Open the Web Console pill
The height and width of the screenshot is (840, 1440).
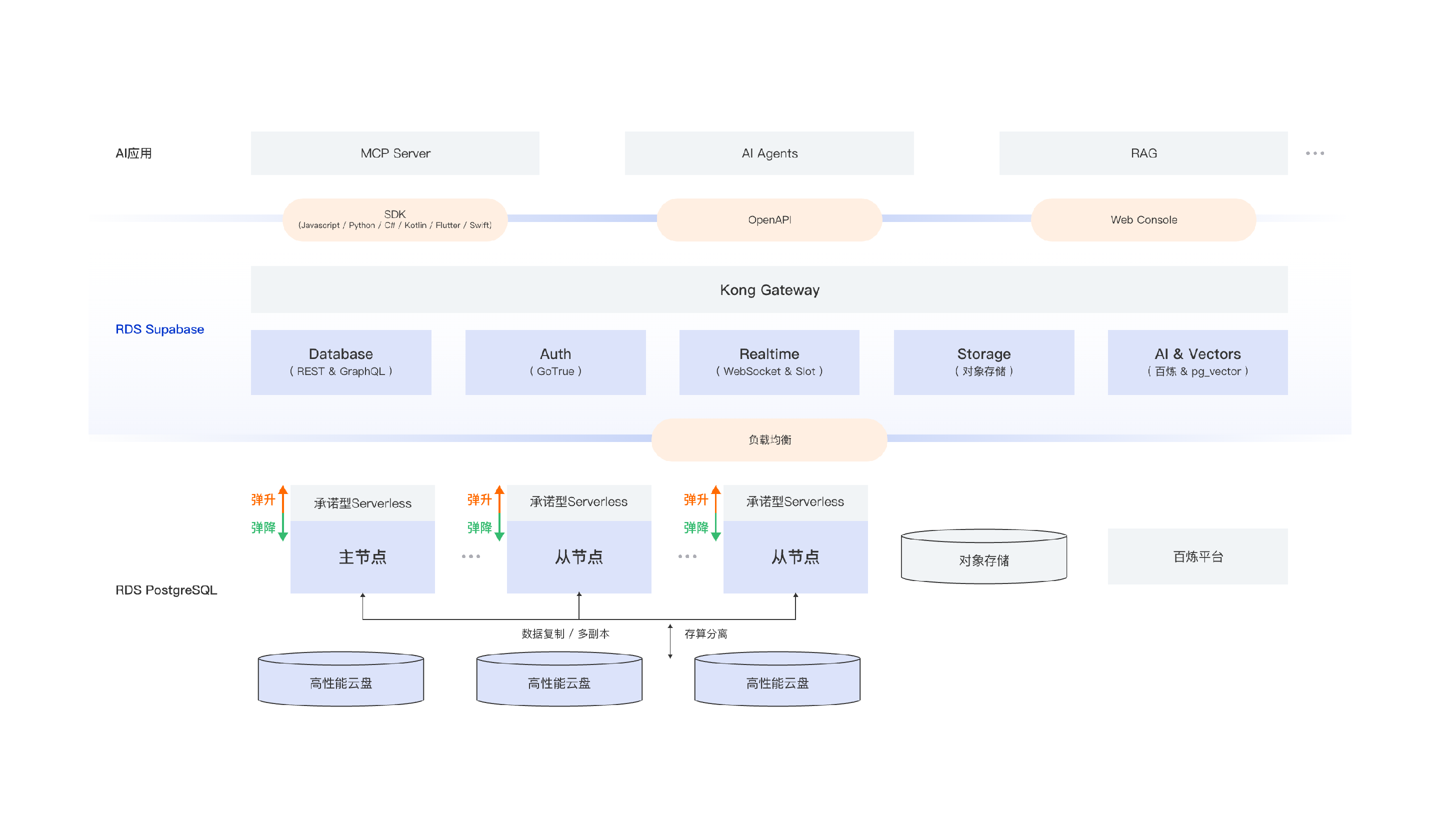click(1143, 220)
